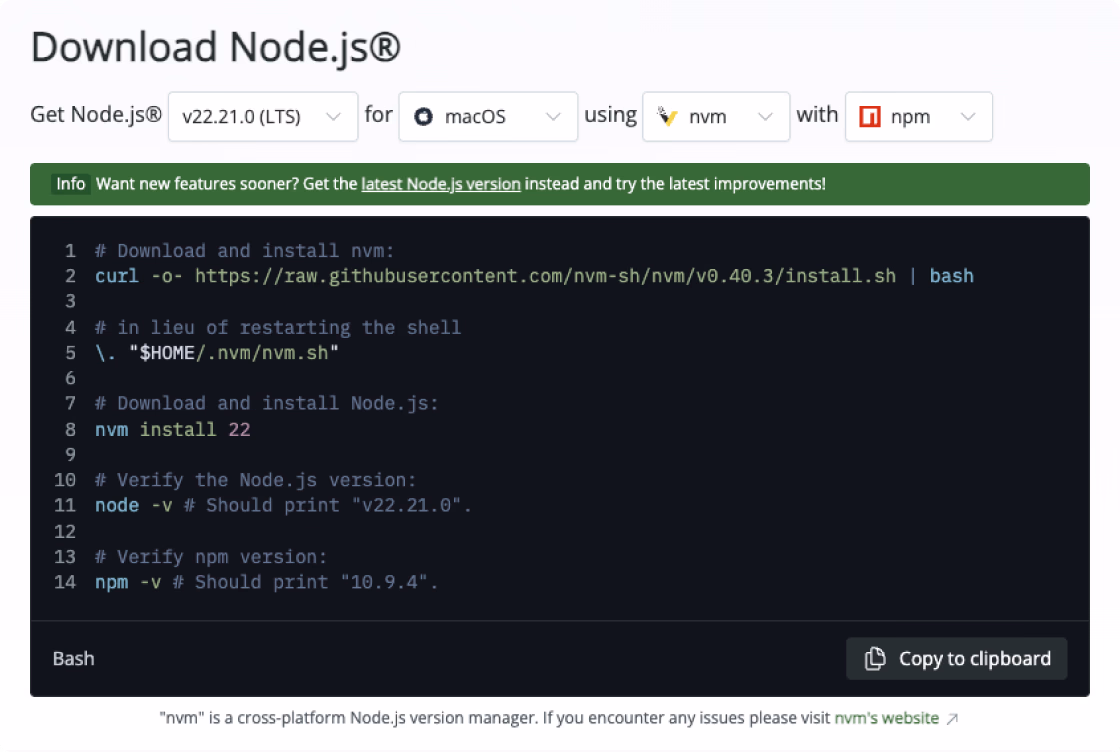
Task: Click the Bash language label
Action: click(74, 658)
